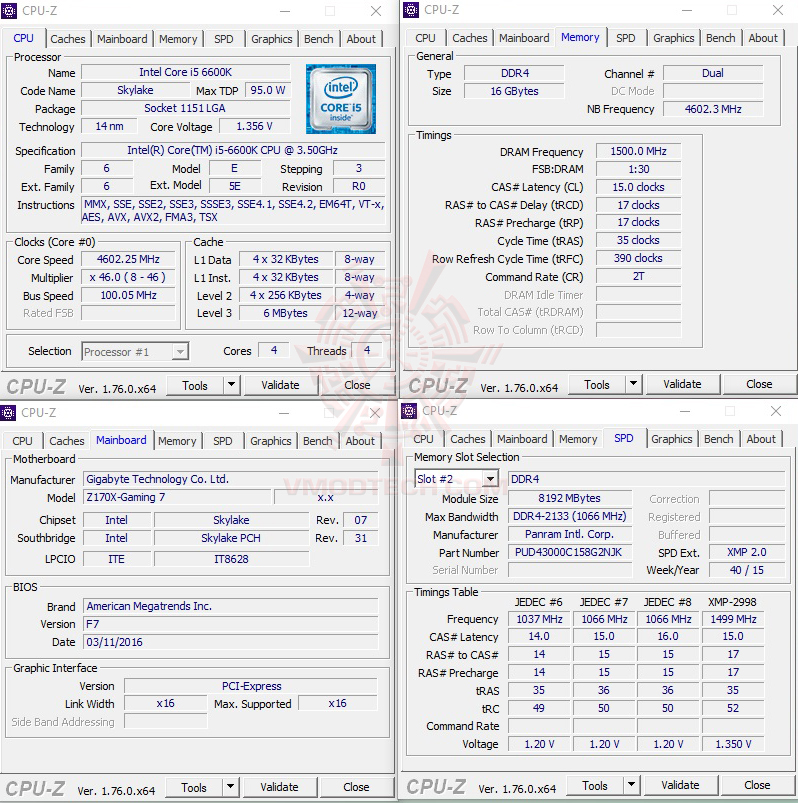This screenshot has height=803, width=798.
Task: Open Tools dropdown arrow in CPU window
Action: point(232,384)
